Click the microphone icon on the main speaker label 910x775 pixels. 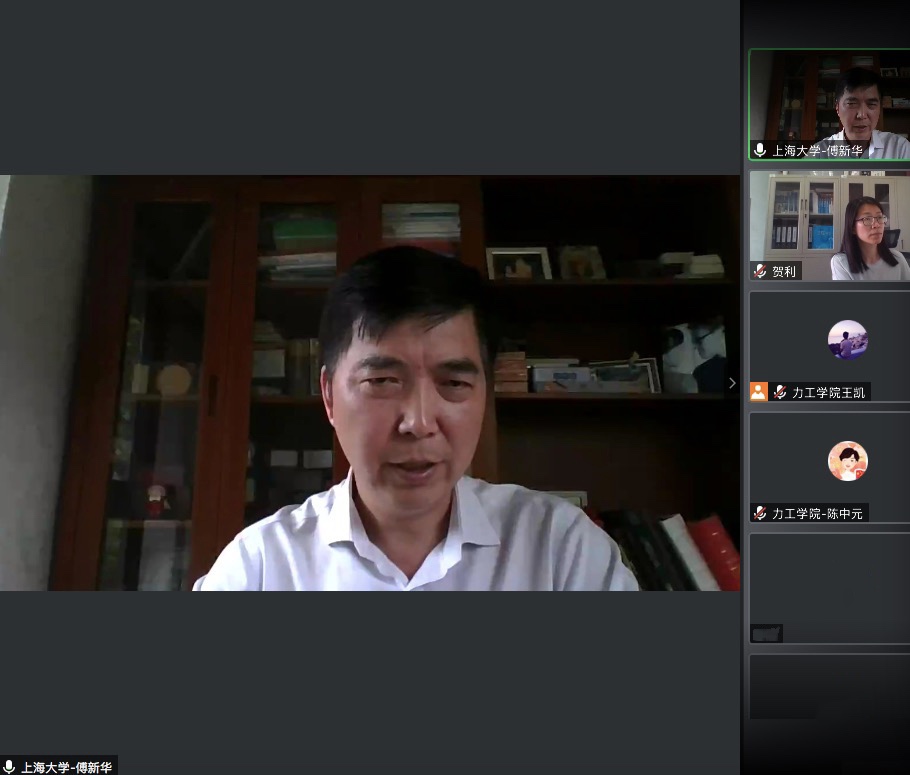(9, 767)
